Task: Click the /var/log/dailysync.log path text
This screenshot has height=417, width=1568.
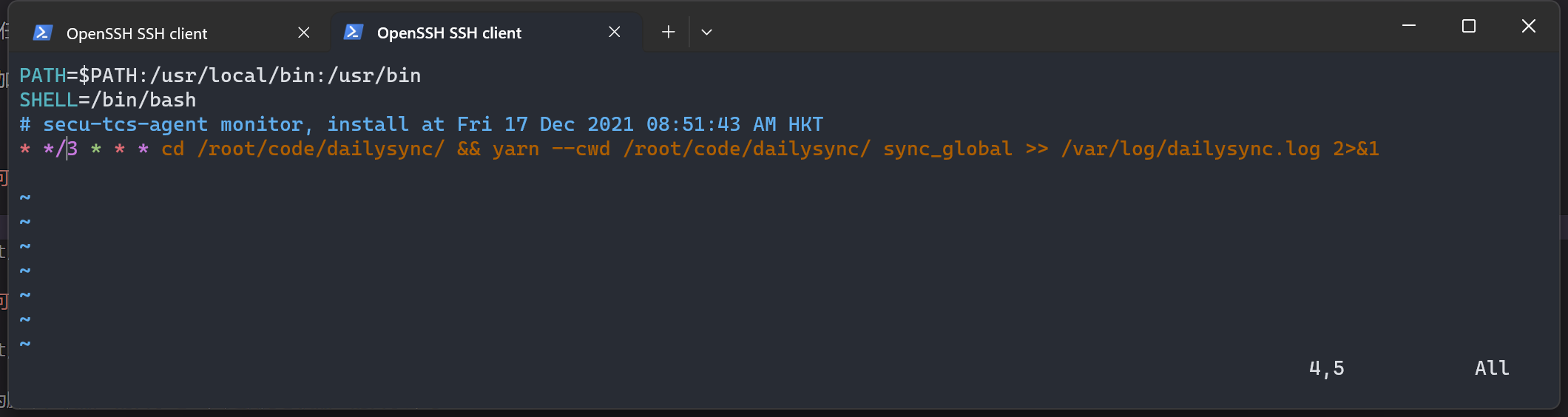Action: pyautogui.click(x=1190, y=149)
